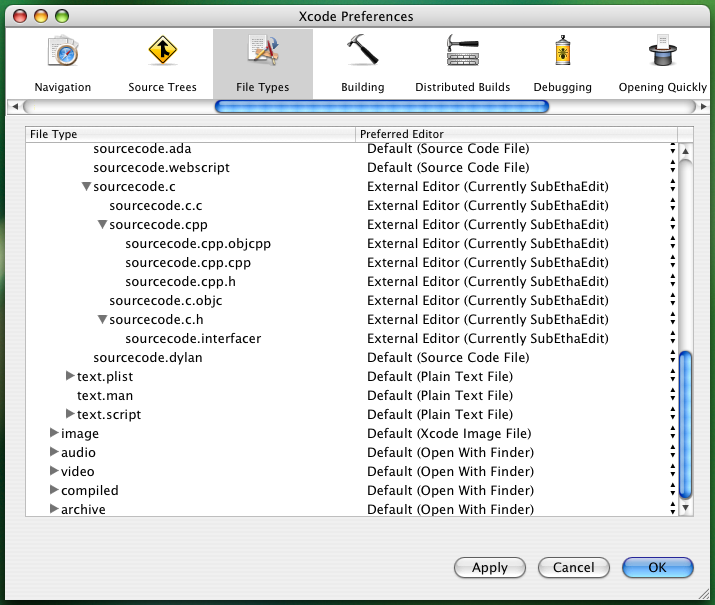Open editor popup for sourcecode.webscript
Screen dimensions: 715x605
pos(673,167)
